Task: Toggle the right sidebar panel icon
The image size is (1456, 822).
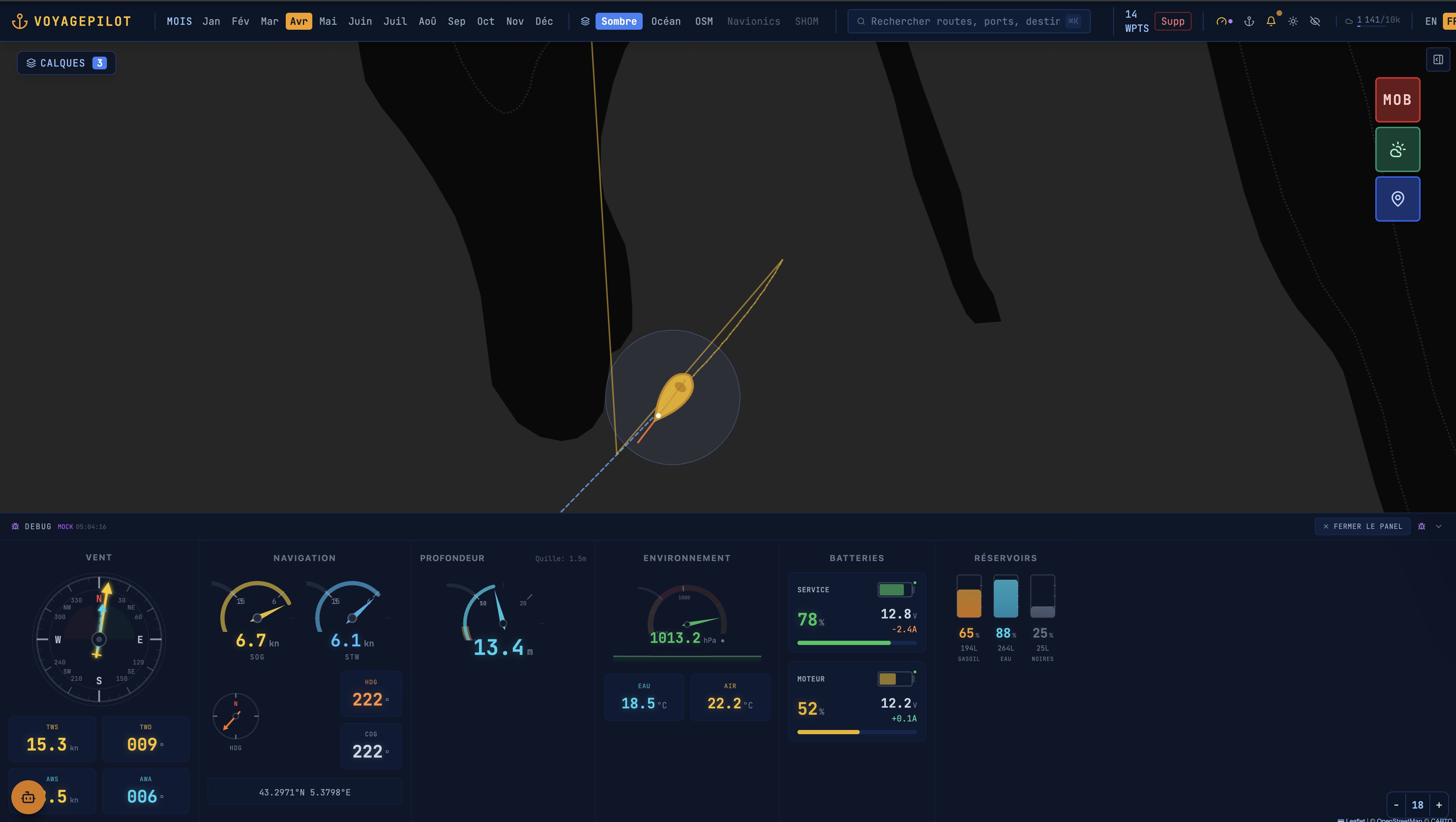Action: click(x=1438, y=59)
